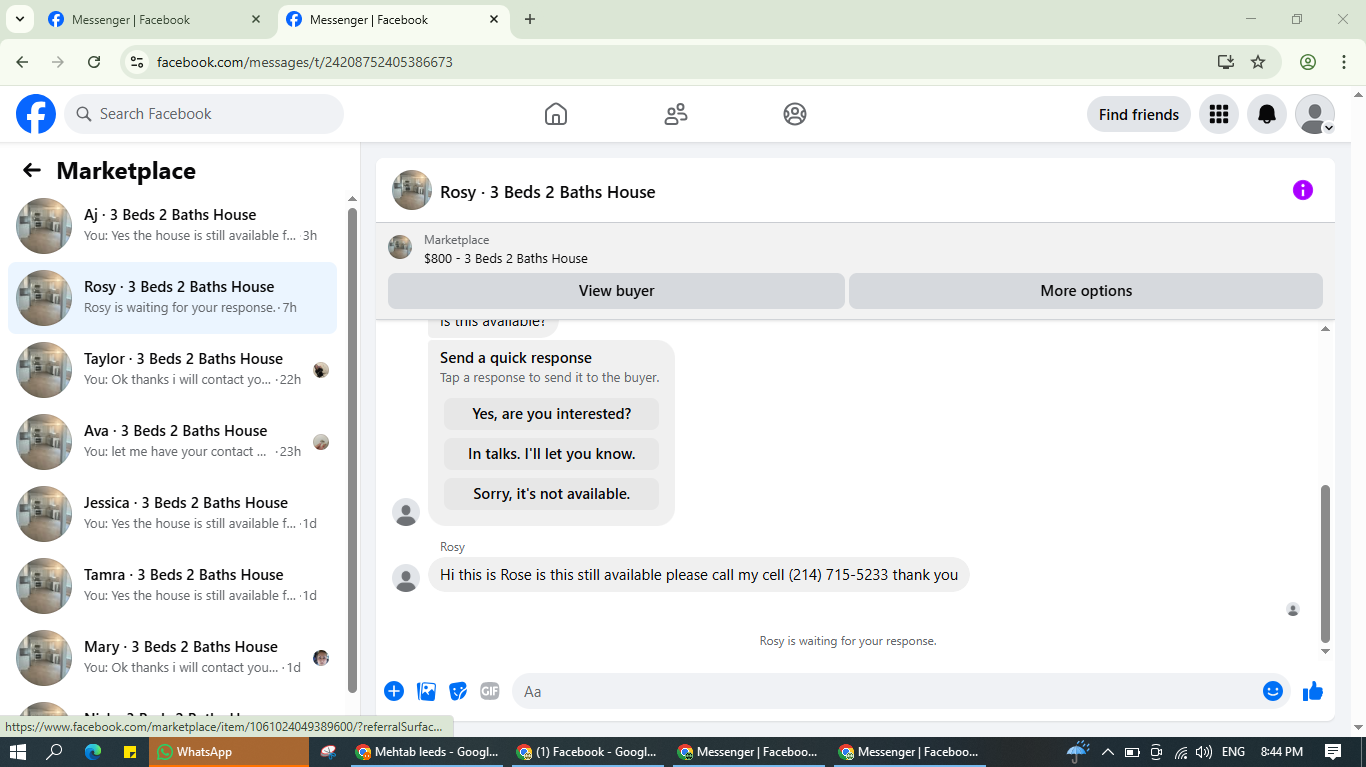Open the Groups circle icon in top navigation
The image size is (1366, 767).
coord(795,114)
